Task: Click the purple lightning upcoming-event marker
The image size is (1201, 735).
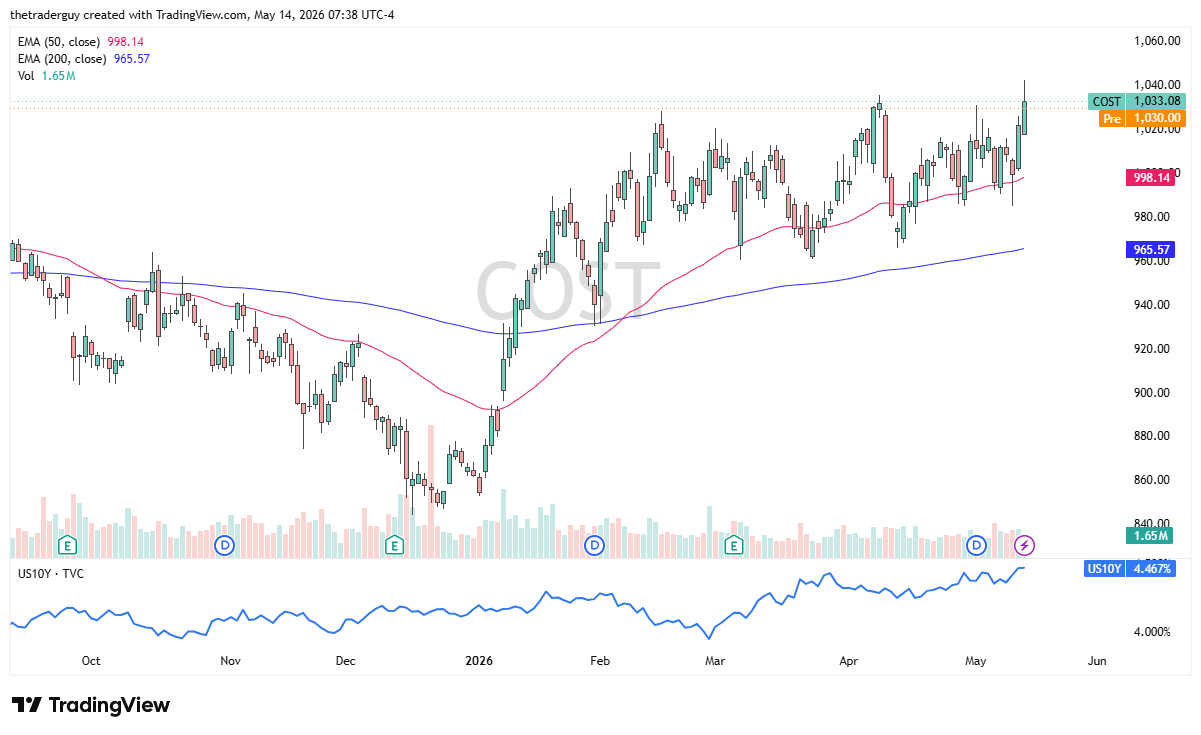Action: tap(1024, 545)
